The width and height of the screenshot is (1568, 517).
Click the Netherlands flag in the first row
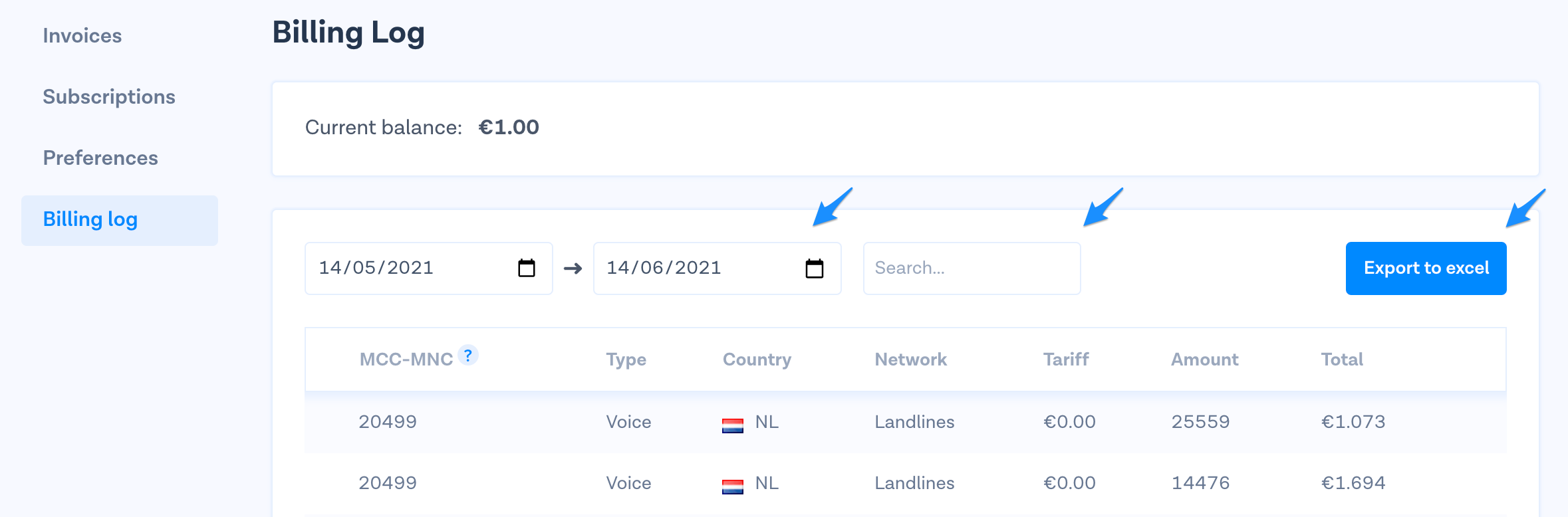click(733, 425)
